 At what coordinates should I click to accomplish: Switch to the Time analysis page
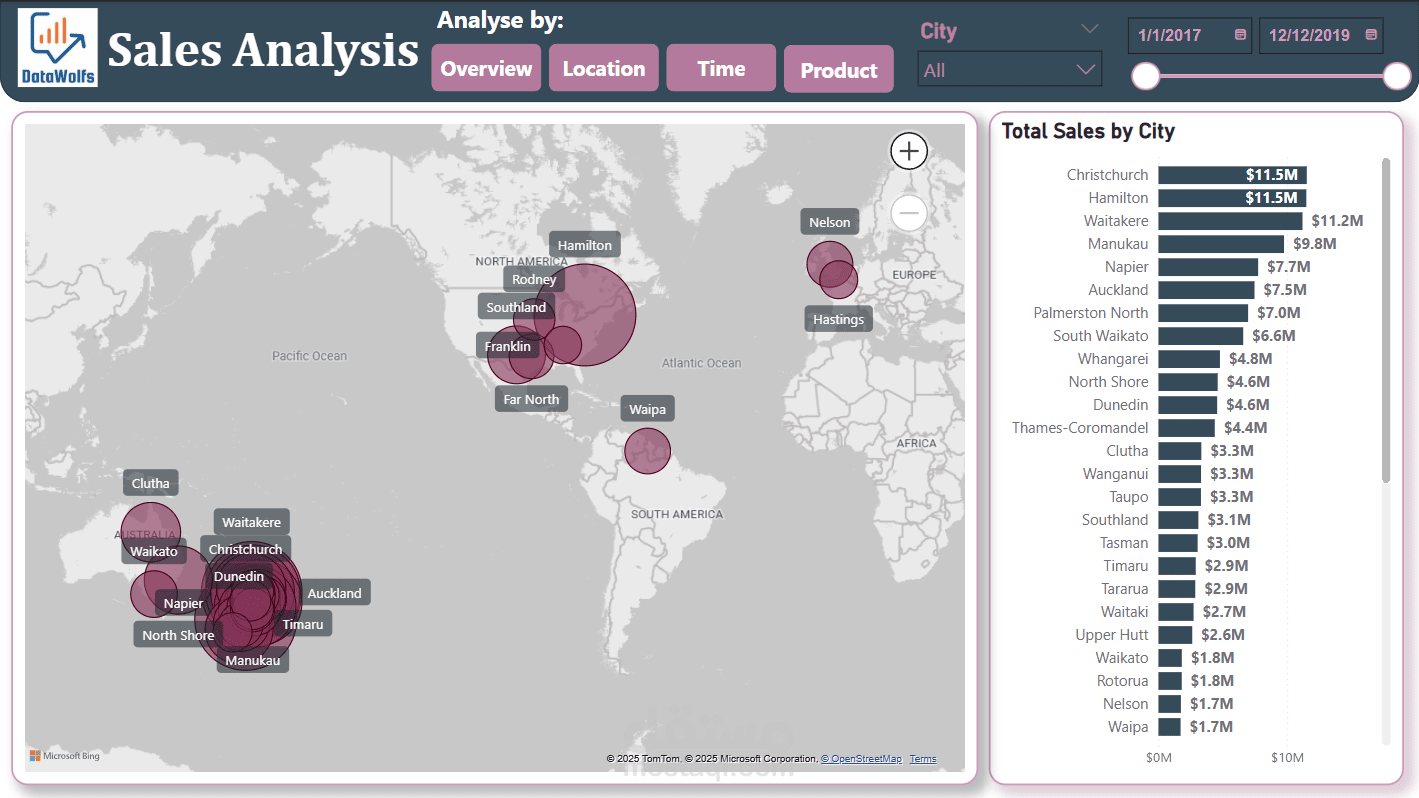tap(721, 69)
